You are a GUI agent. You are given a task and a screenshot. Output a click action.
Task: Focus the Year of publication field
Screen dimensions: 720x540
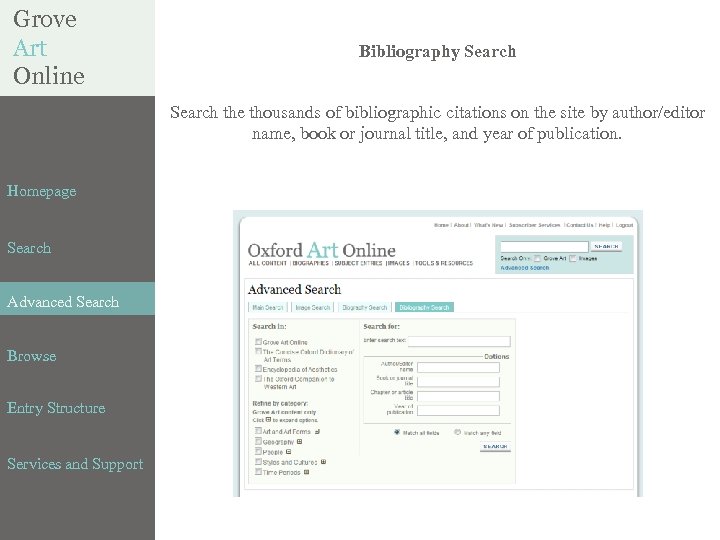pos(458,411)
